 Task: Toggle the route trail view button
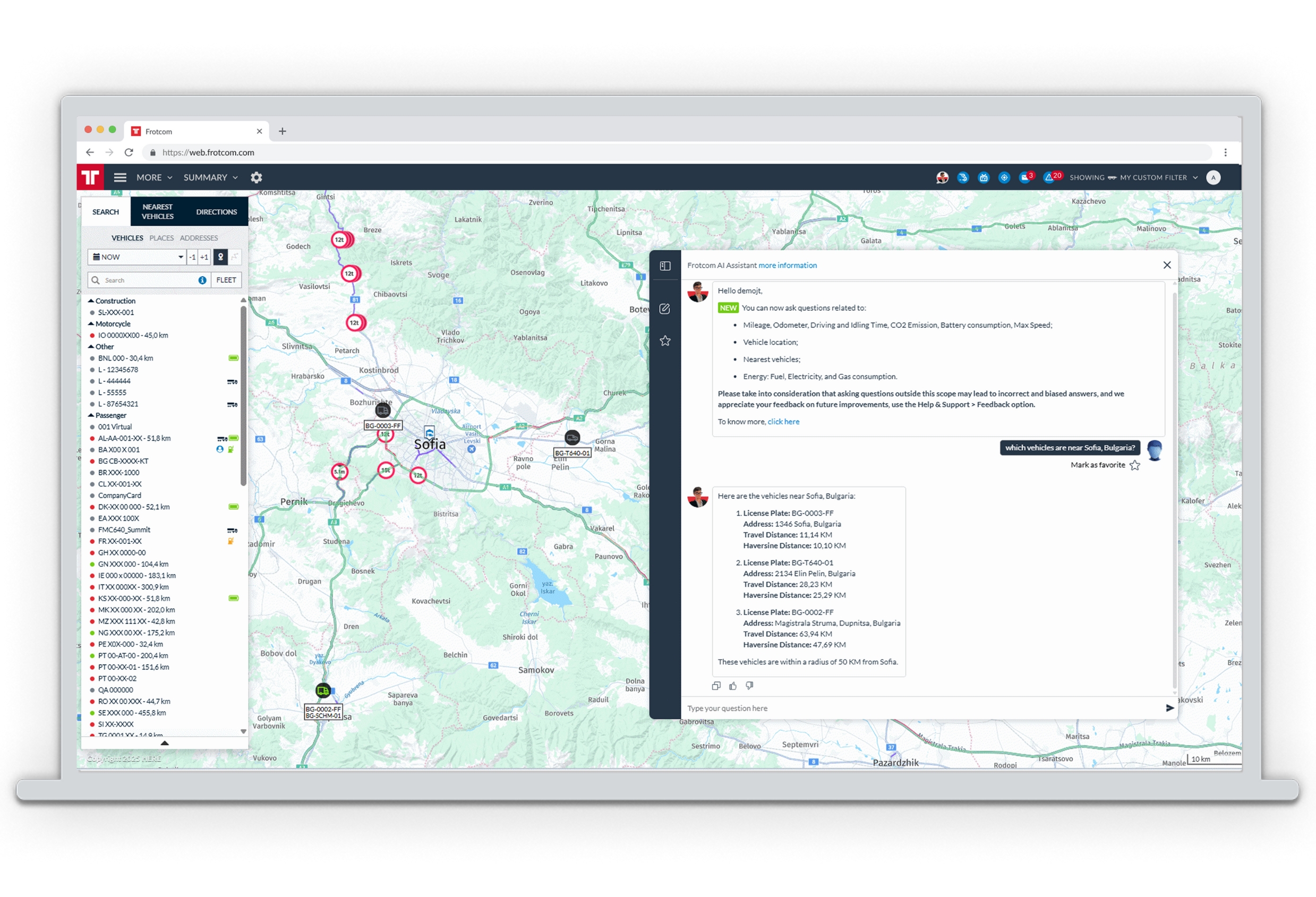click(234, 257)
